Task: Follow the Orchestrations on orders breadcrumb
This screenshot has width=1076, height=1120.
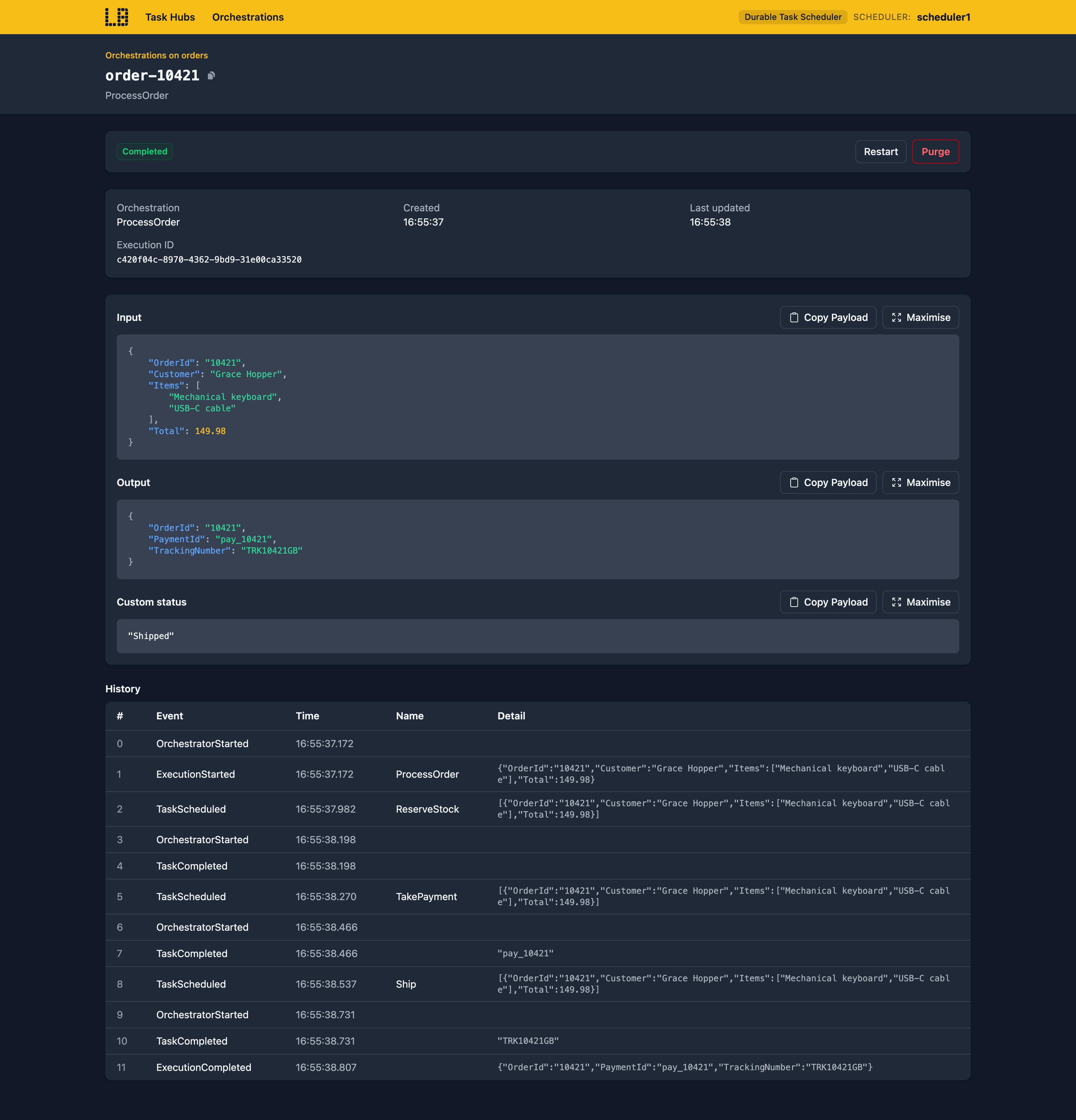Action: click(157, 56)
